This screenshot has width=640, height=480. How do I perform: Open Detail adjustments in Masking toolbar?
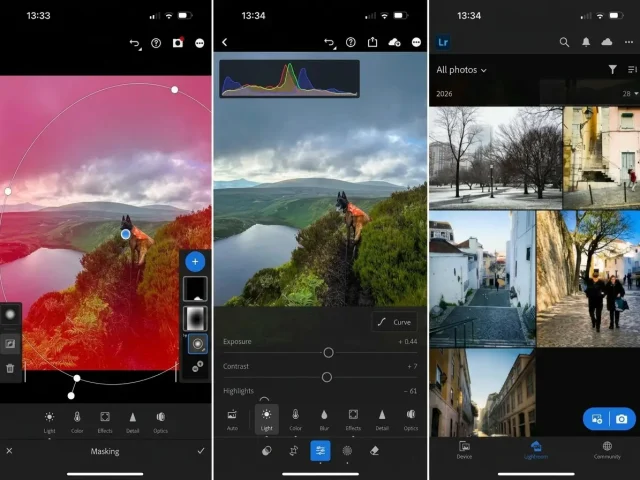click(x=133, y=422)
